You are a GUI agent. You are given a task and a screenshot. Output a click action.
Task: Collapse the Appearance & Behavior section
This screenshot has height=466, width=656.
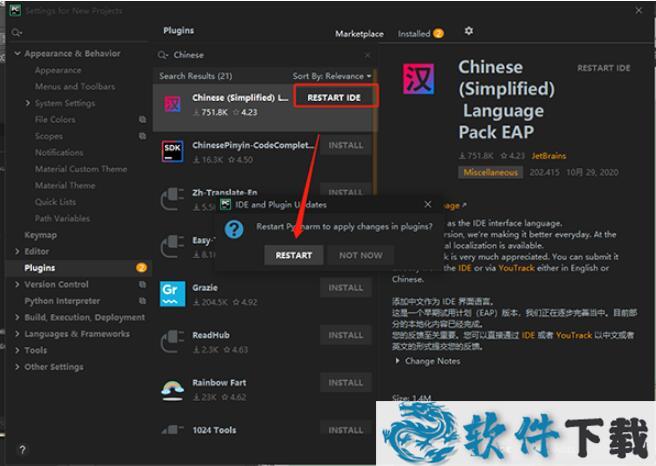17,54
